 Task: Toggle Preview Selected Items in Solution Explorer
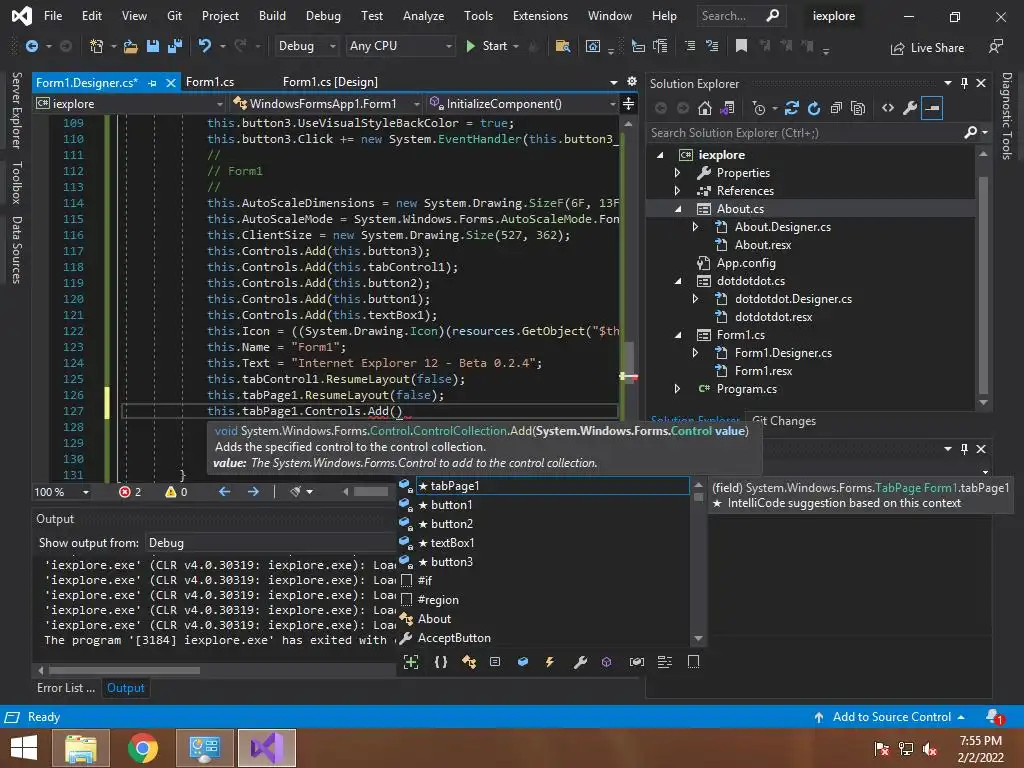click(x=932, y=108)
